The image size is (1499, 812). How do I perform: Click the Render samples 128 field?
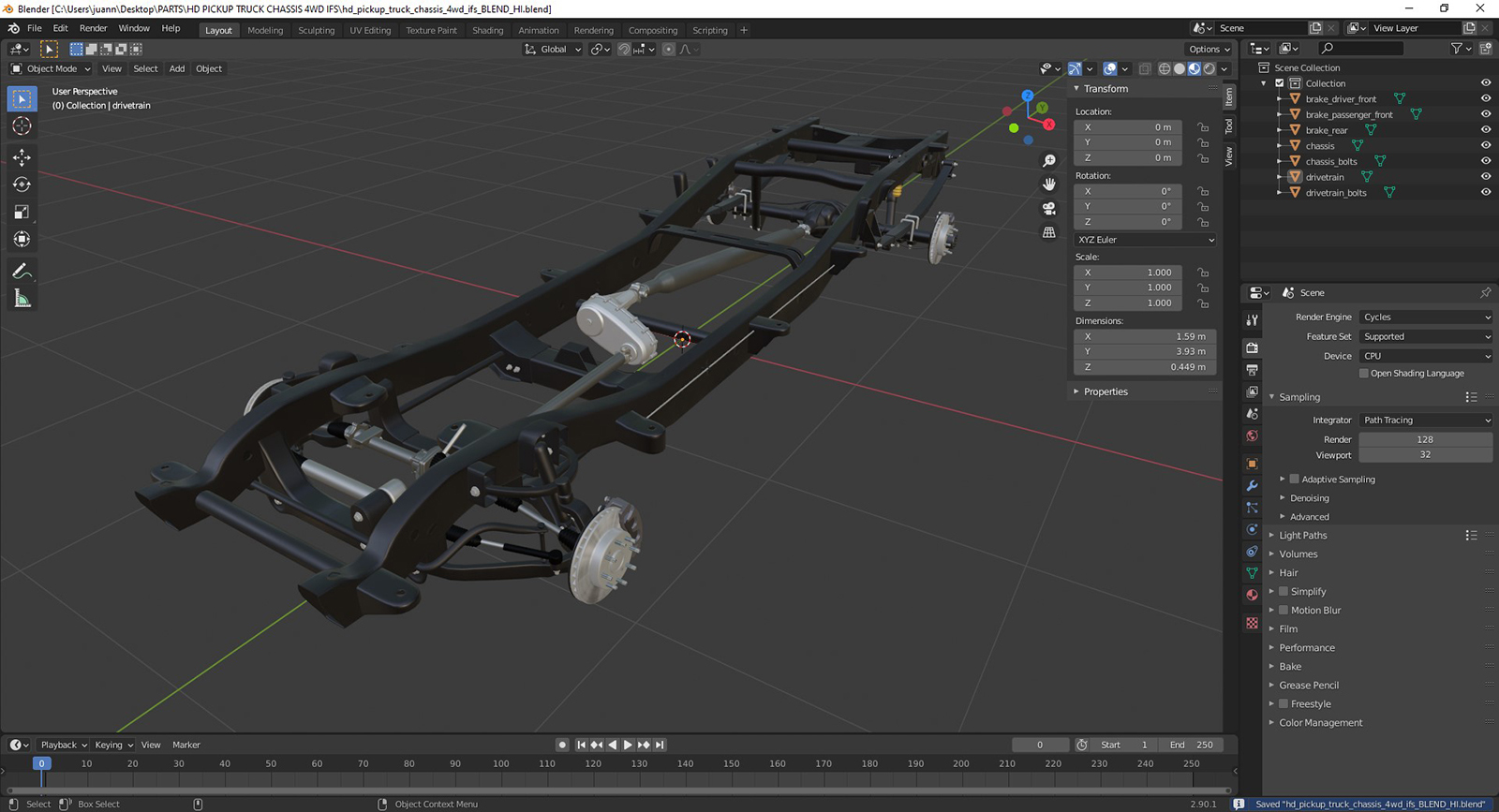(x=1426, y=439)
